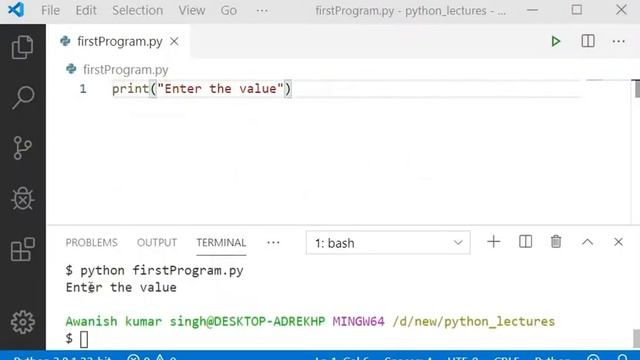640x360 pixels.
Task: Open the Extensions view
Action: point(22,249)
